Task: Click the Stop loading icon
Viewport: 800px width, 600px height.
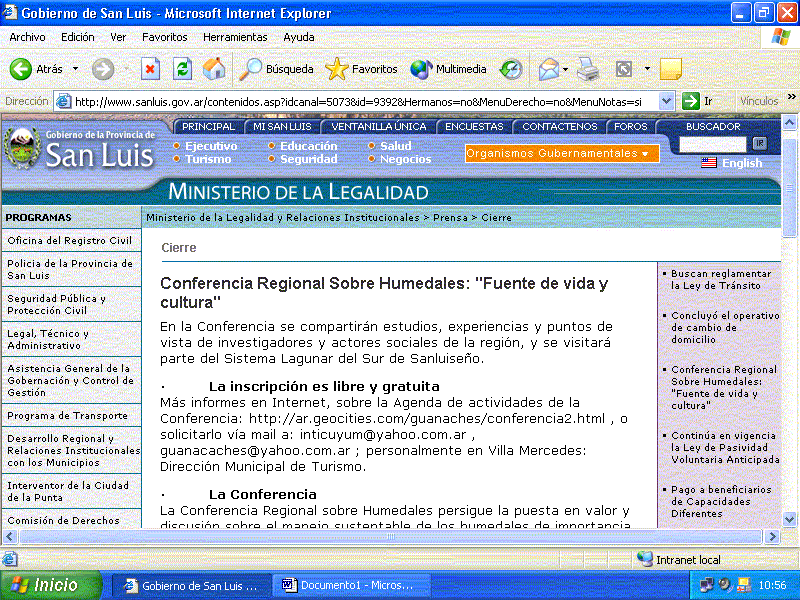Action: pos(151,69)
